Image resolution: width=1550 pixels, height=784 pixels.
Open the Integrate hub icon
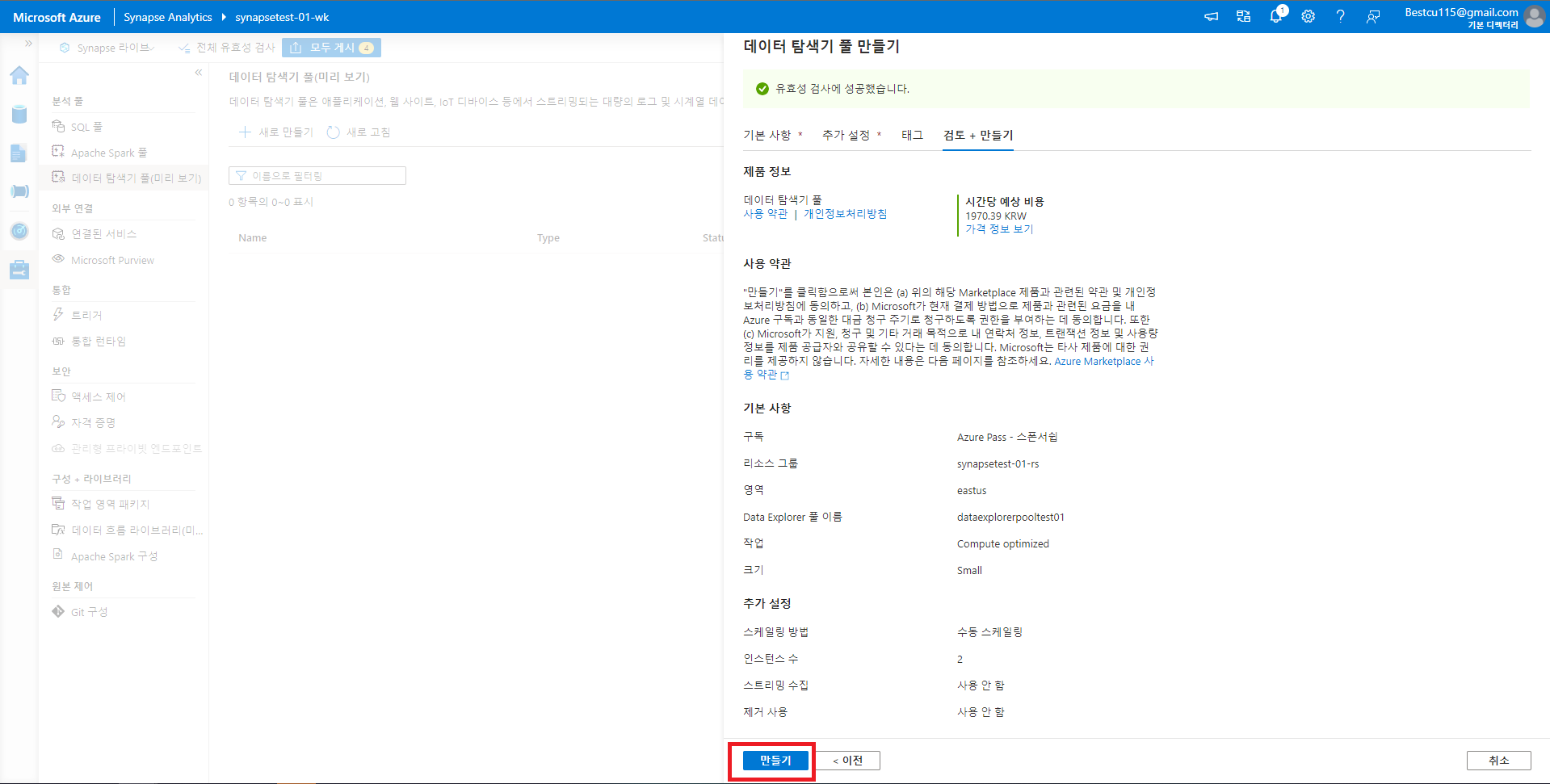[19, 191]
